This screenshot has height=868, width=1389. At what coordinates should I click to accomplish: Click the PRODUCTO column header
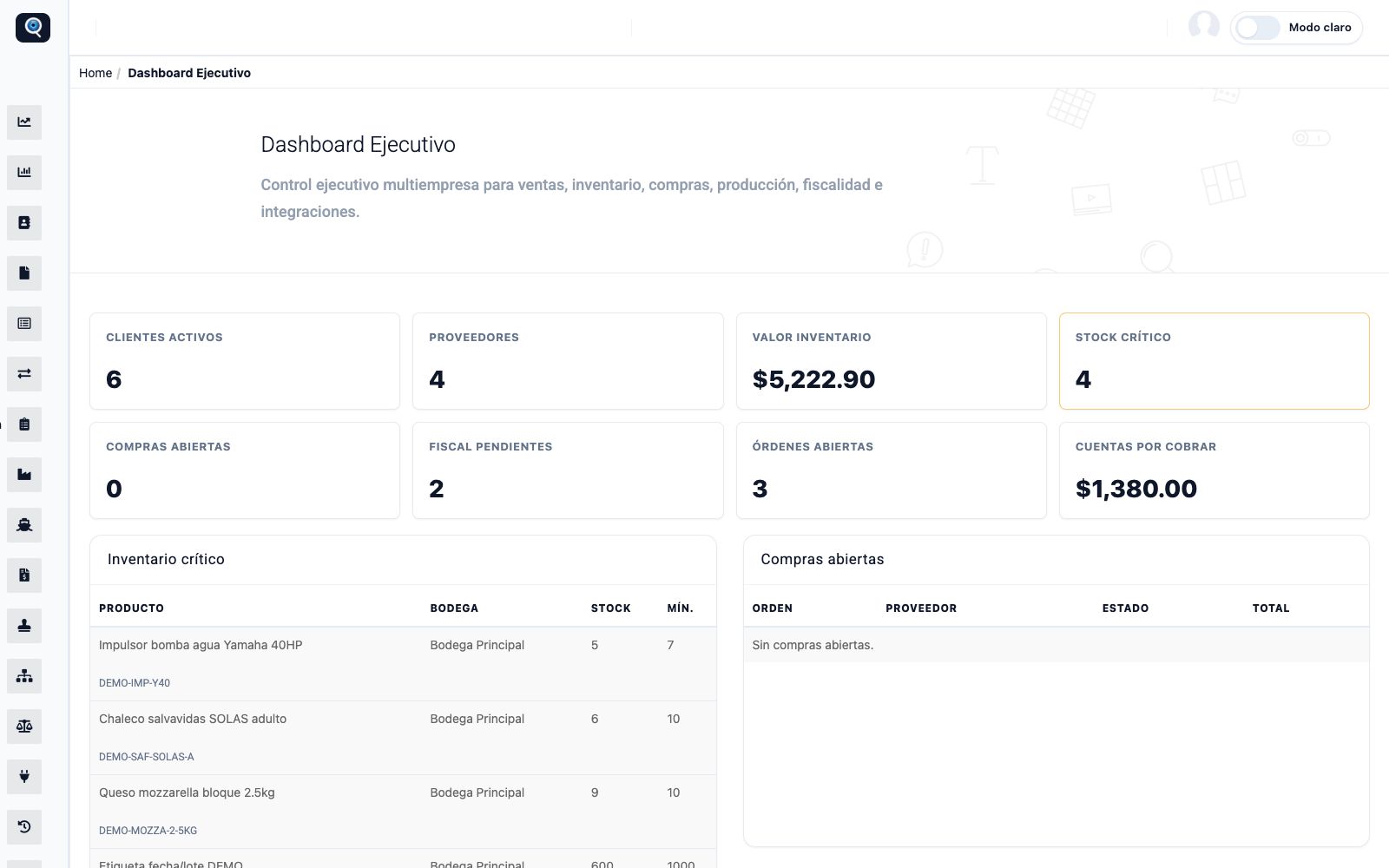[x=131, y=608]
